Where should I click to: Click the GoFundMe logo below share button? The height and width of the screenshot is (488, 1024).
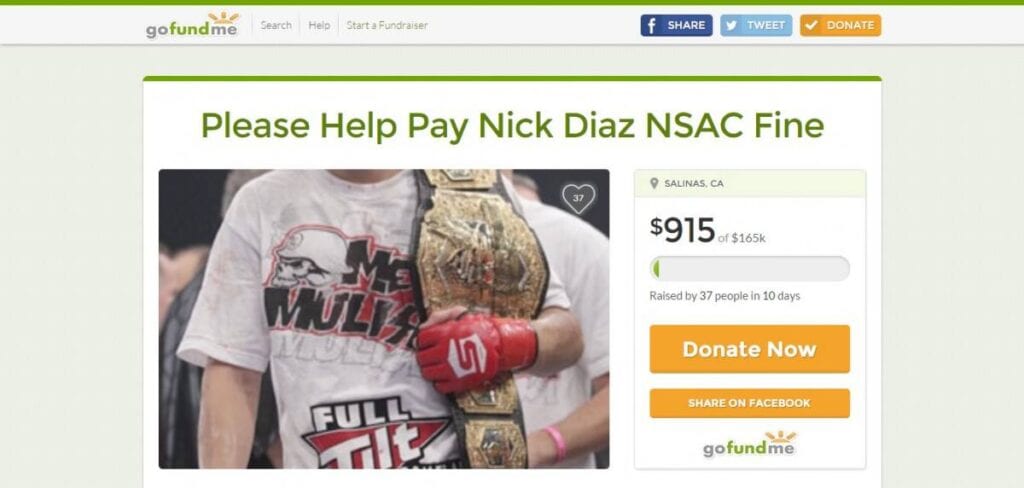[x=749, y=444]
